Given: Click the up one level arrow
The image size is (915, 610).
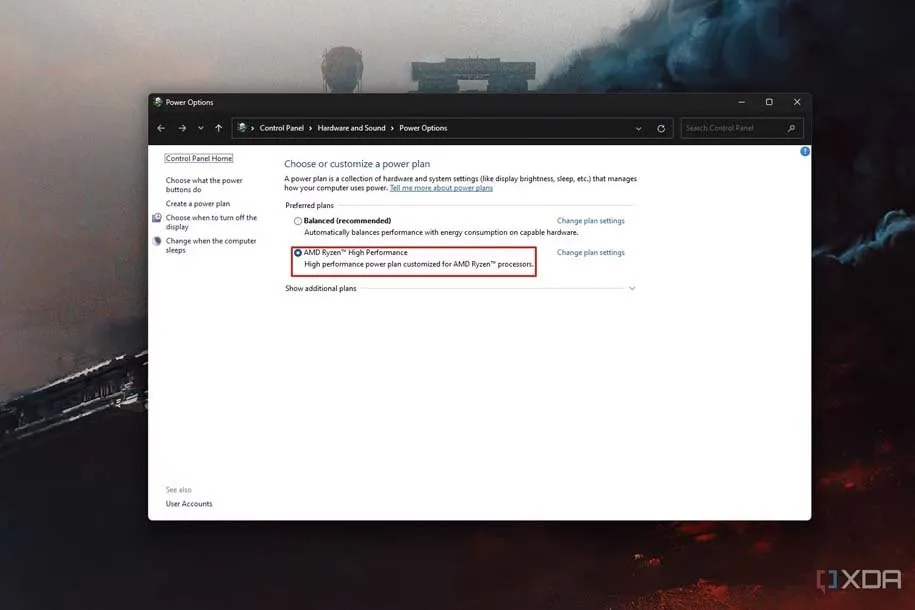Looking at the screenshot, I should pos(218,128).
